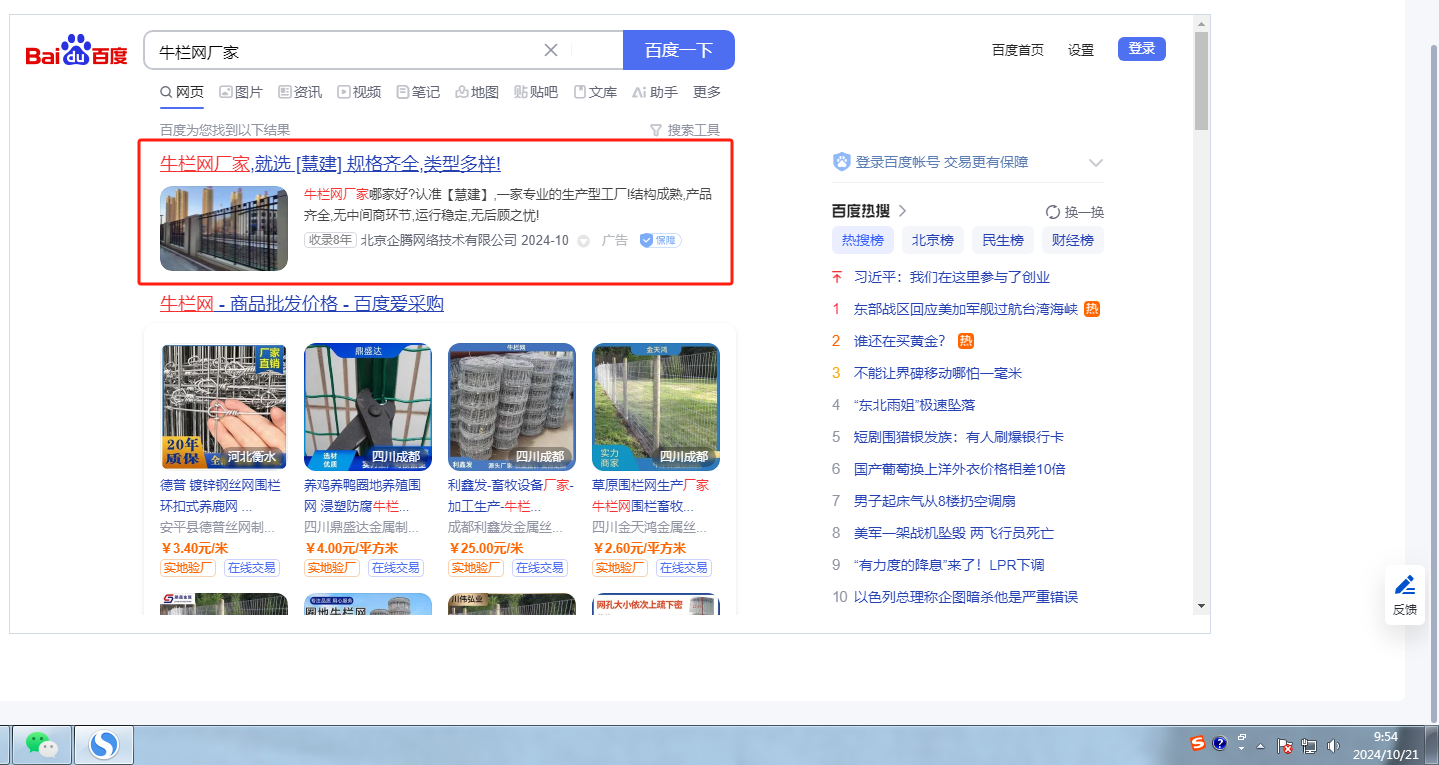Open WeChat from the taskbar
The width and height of the screenshot is (1439, 765).
41,744
